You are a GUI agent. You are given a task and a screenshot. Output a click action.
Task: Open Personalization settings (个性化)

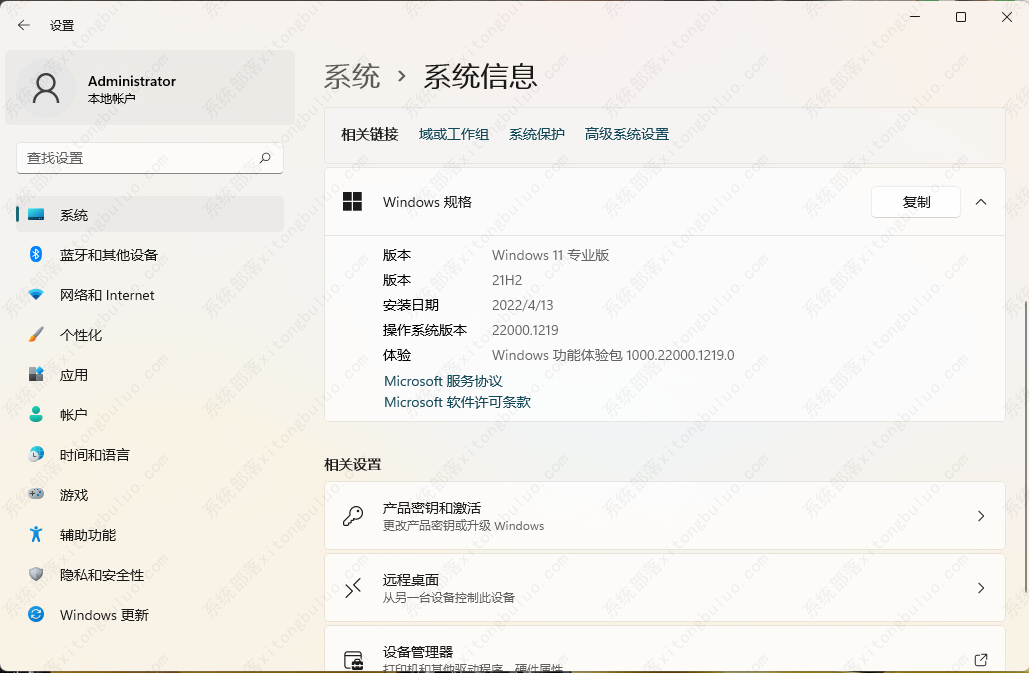[80, 335]
